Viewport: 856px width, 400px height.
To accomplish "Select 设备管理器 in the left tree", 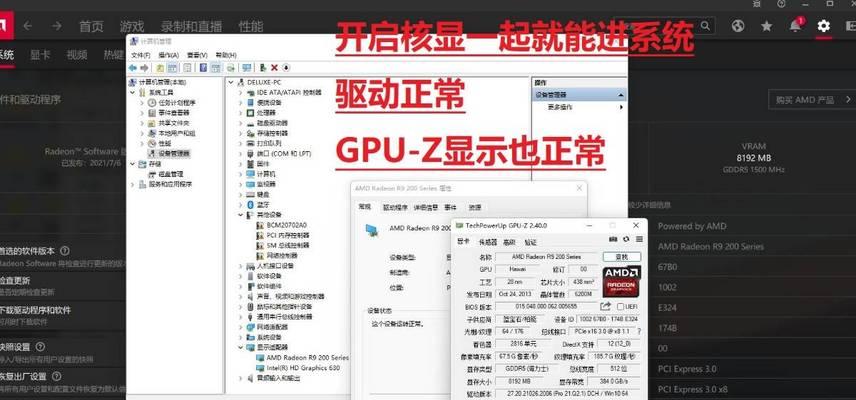I will 174,154.
